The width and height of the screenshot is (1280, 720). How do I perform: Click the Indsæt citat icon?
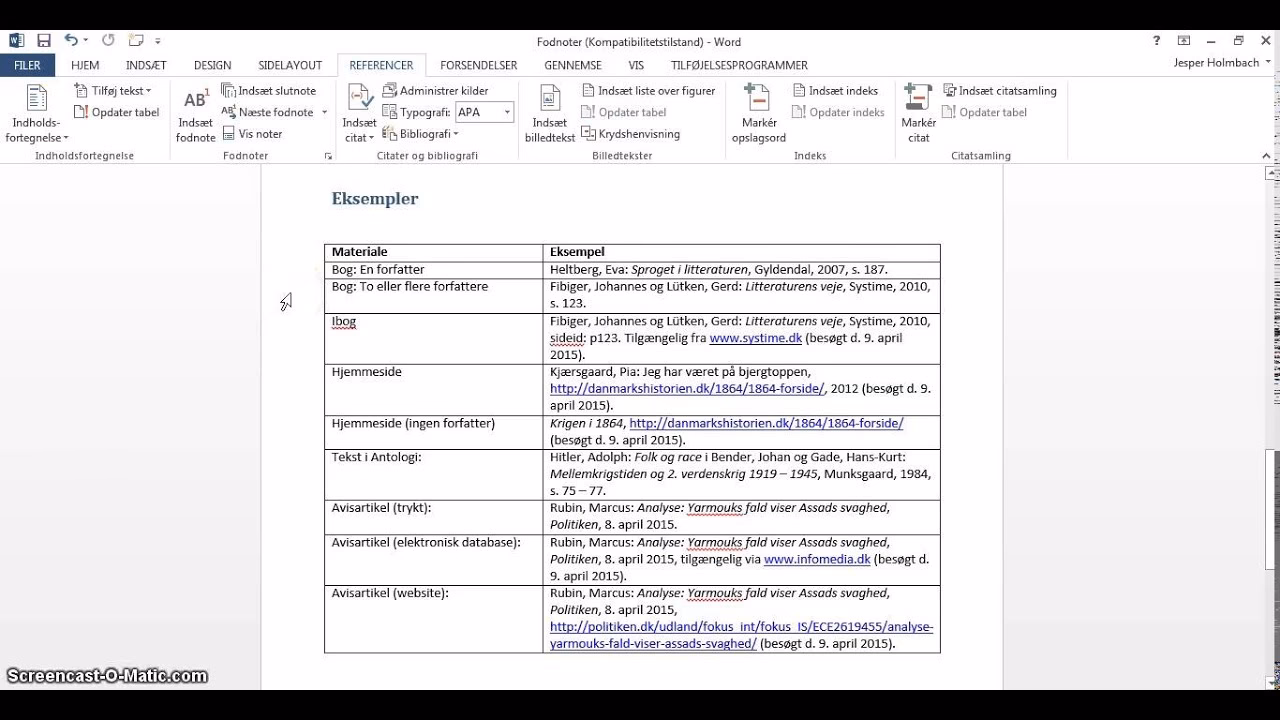point(359,100)
